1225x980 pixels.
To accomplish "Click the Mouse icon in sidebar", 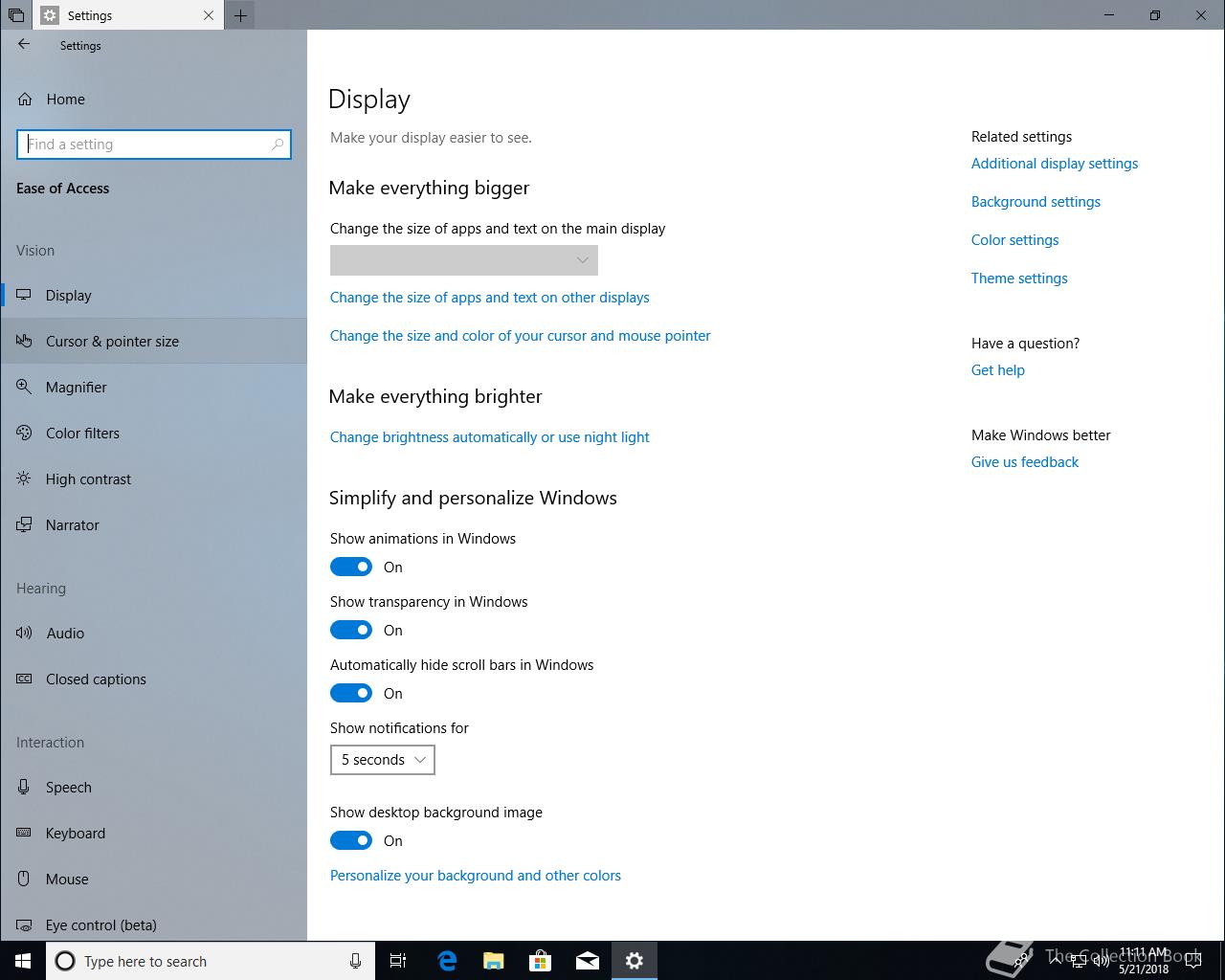I will coord(24,879).
